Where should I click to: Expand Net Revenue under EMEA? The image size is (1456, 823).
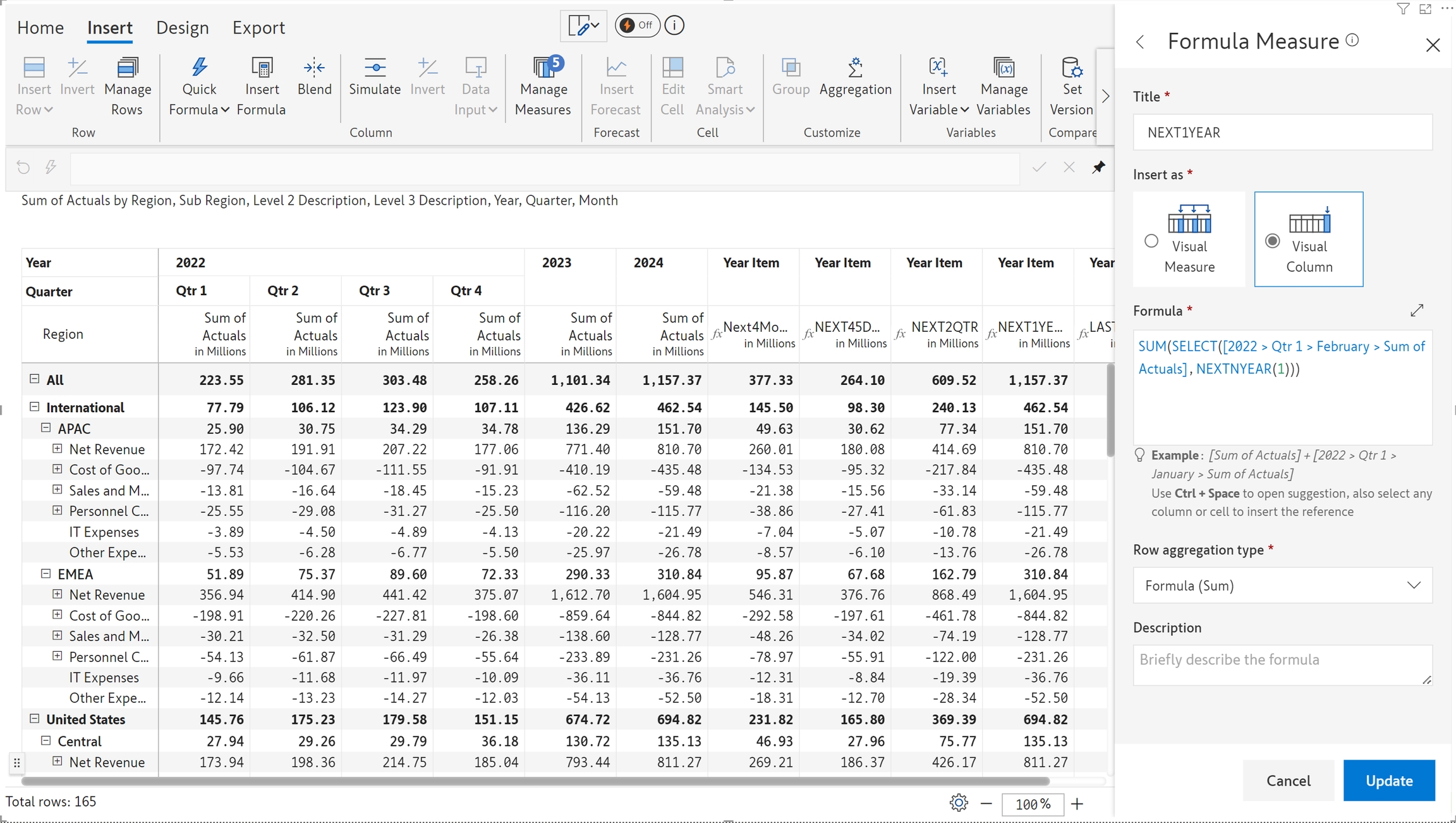coord(58,594)
